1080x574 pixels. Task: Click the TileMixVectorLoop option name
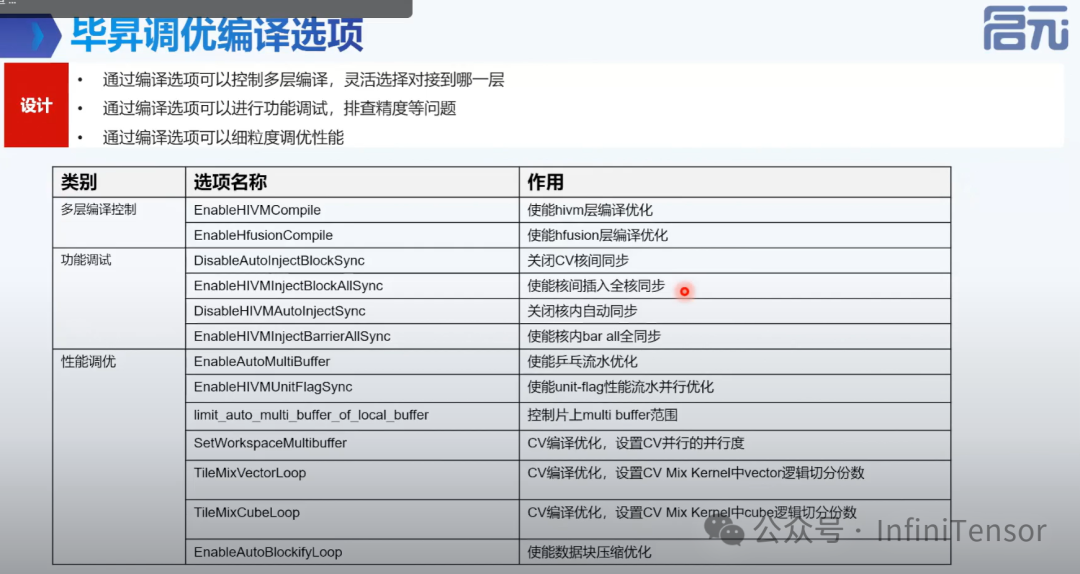249,473
